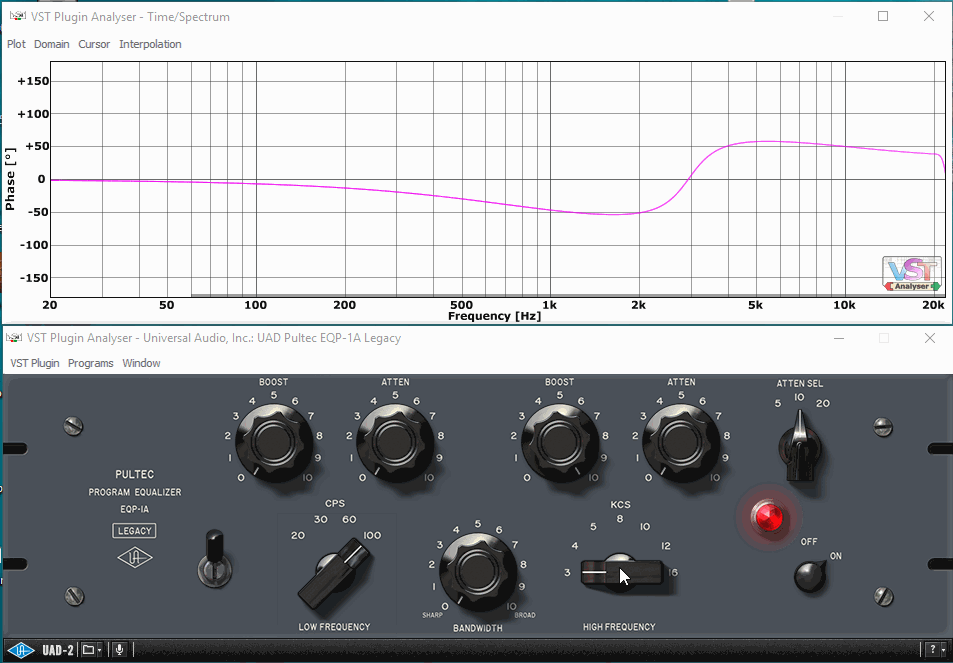Image resolution: width=953 pixels, height=663 pixels.
Task: Click the 60 label on the CPS selector
Action: point(349,520)
